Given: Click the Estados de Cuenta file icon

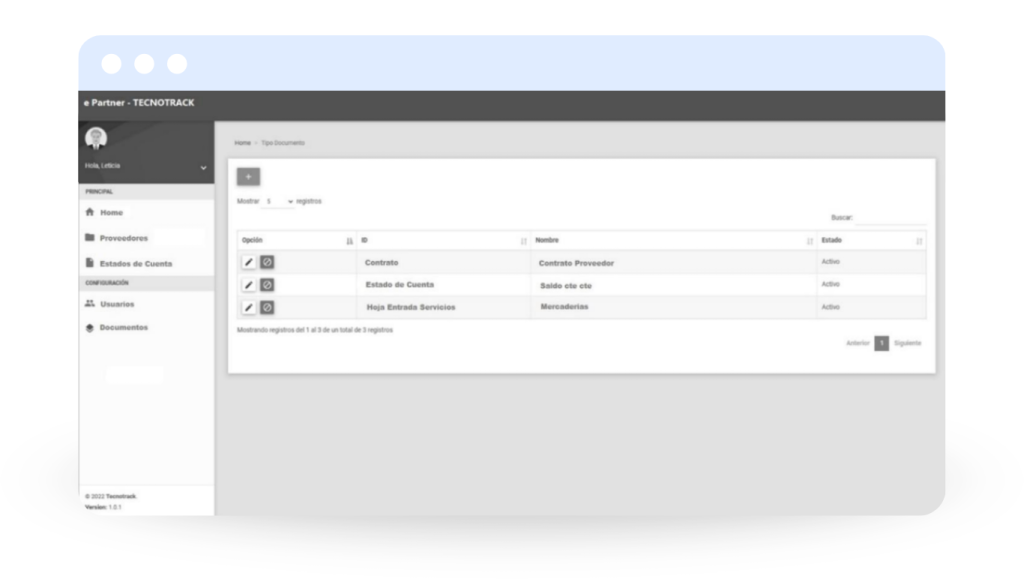Looking at the screenshot, I should click(89, 262).
